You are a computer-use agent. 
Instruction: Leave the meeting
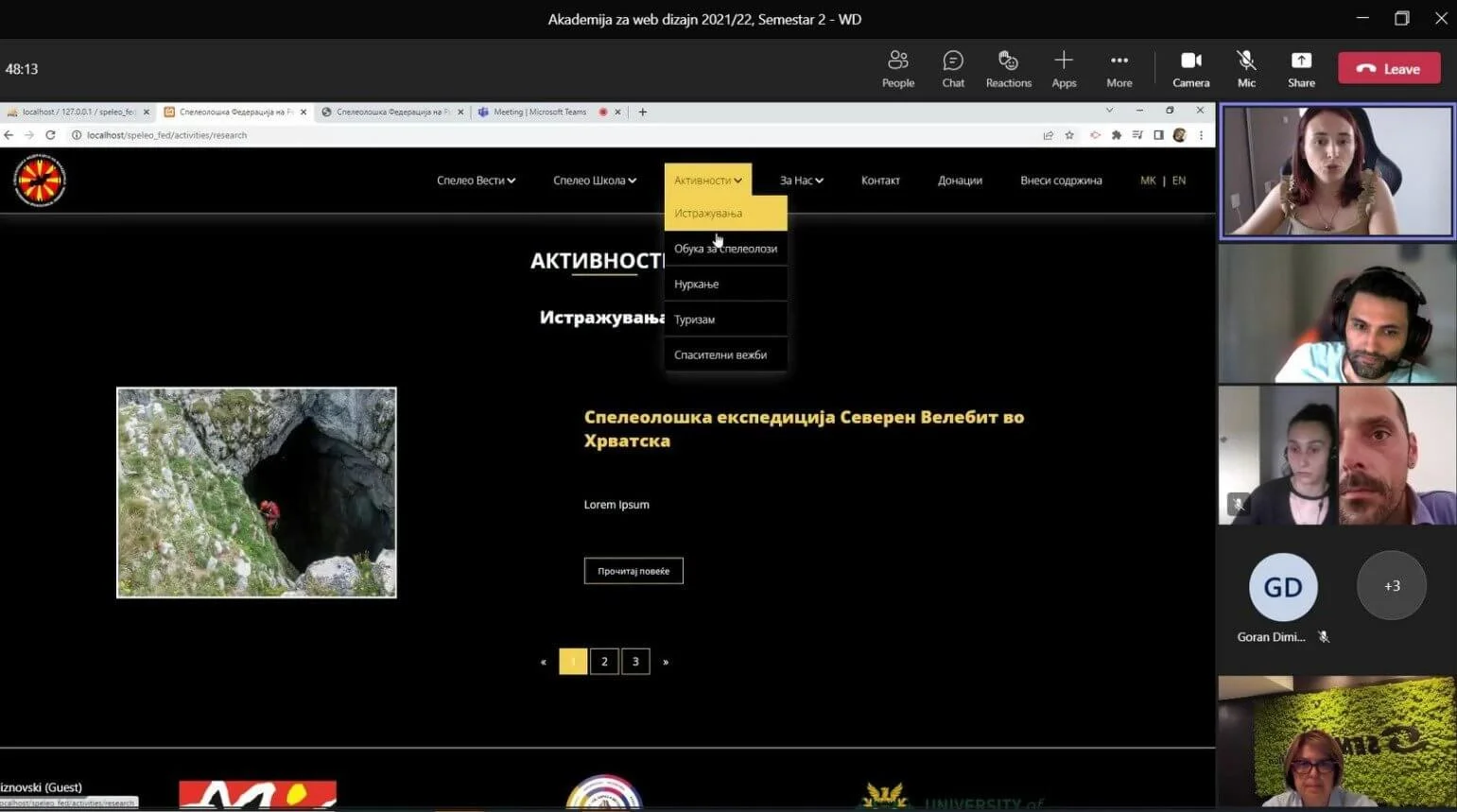tap(1389, 69)
